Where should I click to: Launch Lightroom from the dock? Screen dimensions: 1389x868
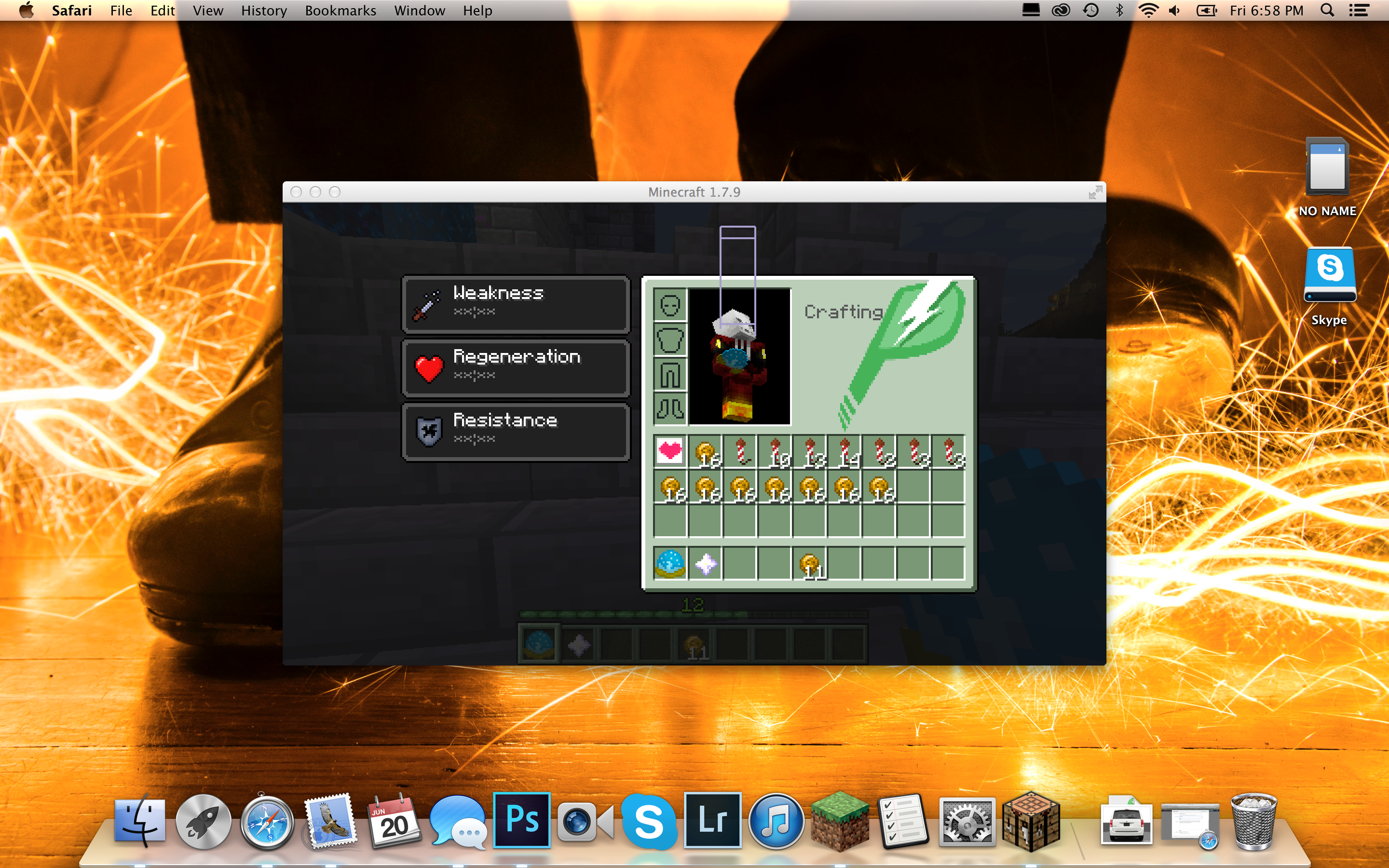click(x=712, y=821)
